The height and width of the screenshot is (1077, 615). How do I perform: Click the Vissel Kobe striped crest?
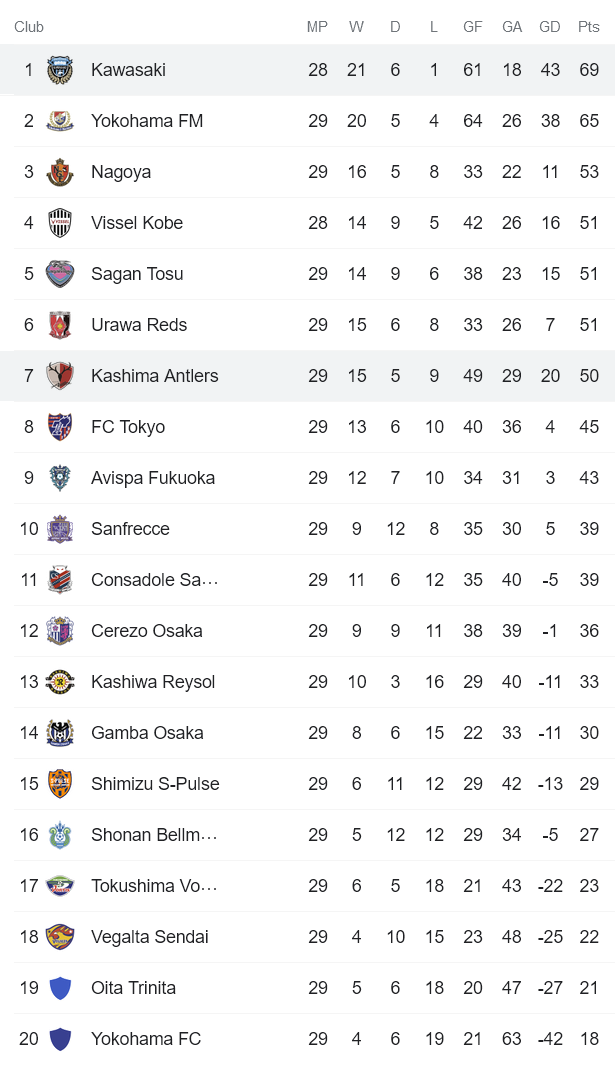(x=60, y=223)
